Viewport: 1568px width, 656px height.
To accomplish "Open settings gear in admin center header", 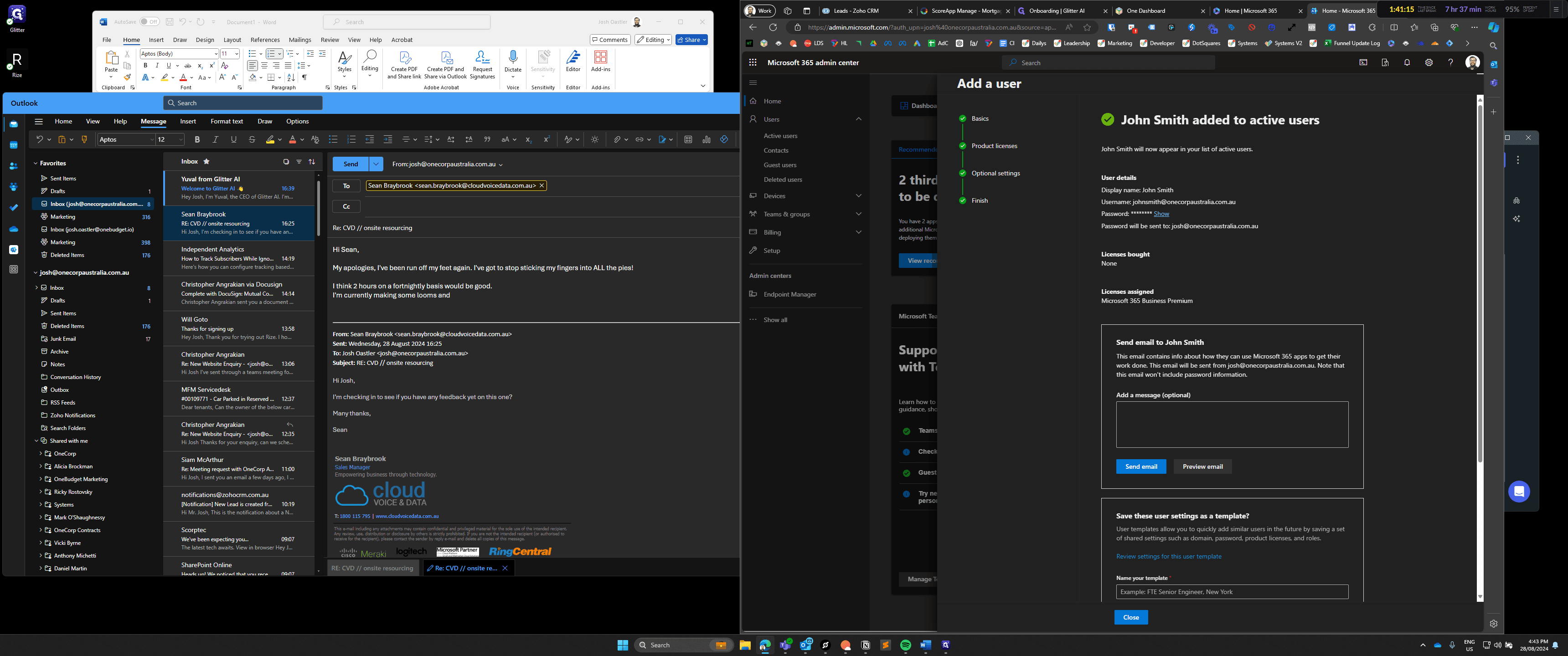I will point(1429,62).
